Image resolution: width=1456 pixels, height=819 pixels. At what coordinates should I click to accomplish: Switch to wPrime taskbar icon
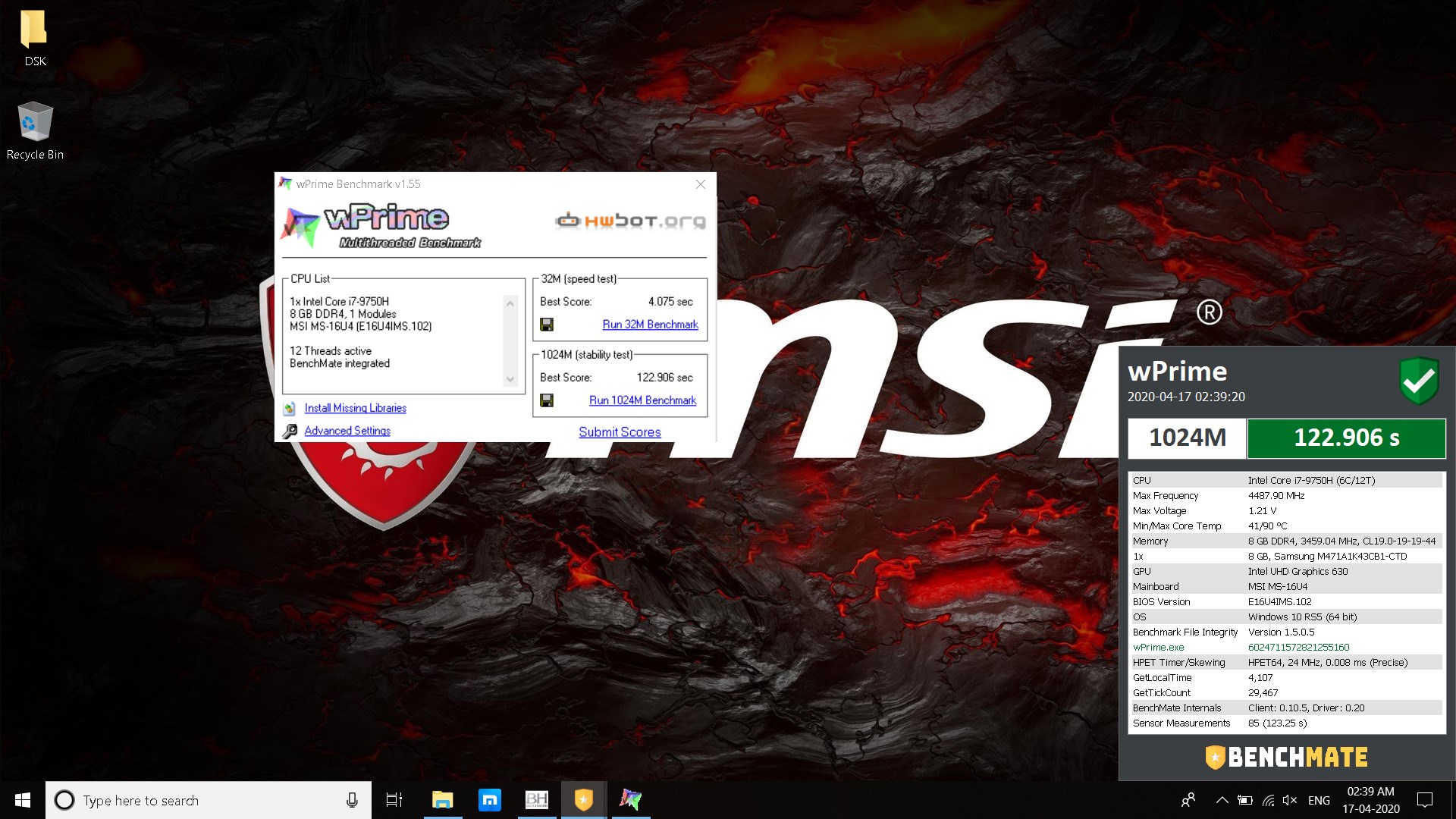(631, 800)
